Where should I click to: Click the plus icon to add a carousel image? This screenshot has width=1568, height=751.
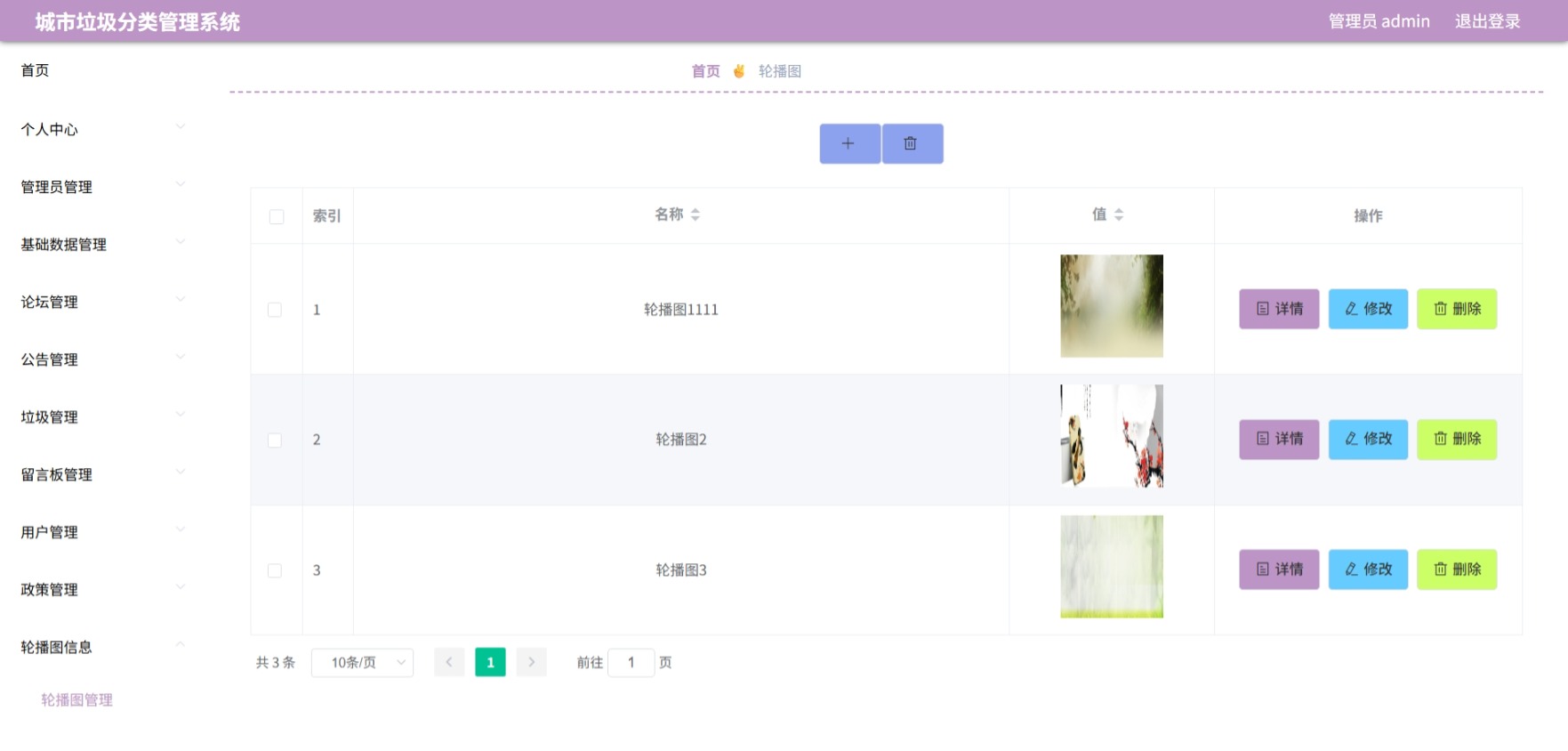(849, 143)
